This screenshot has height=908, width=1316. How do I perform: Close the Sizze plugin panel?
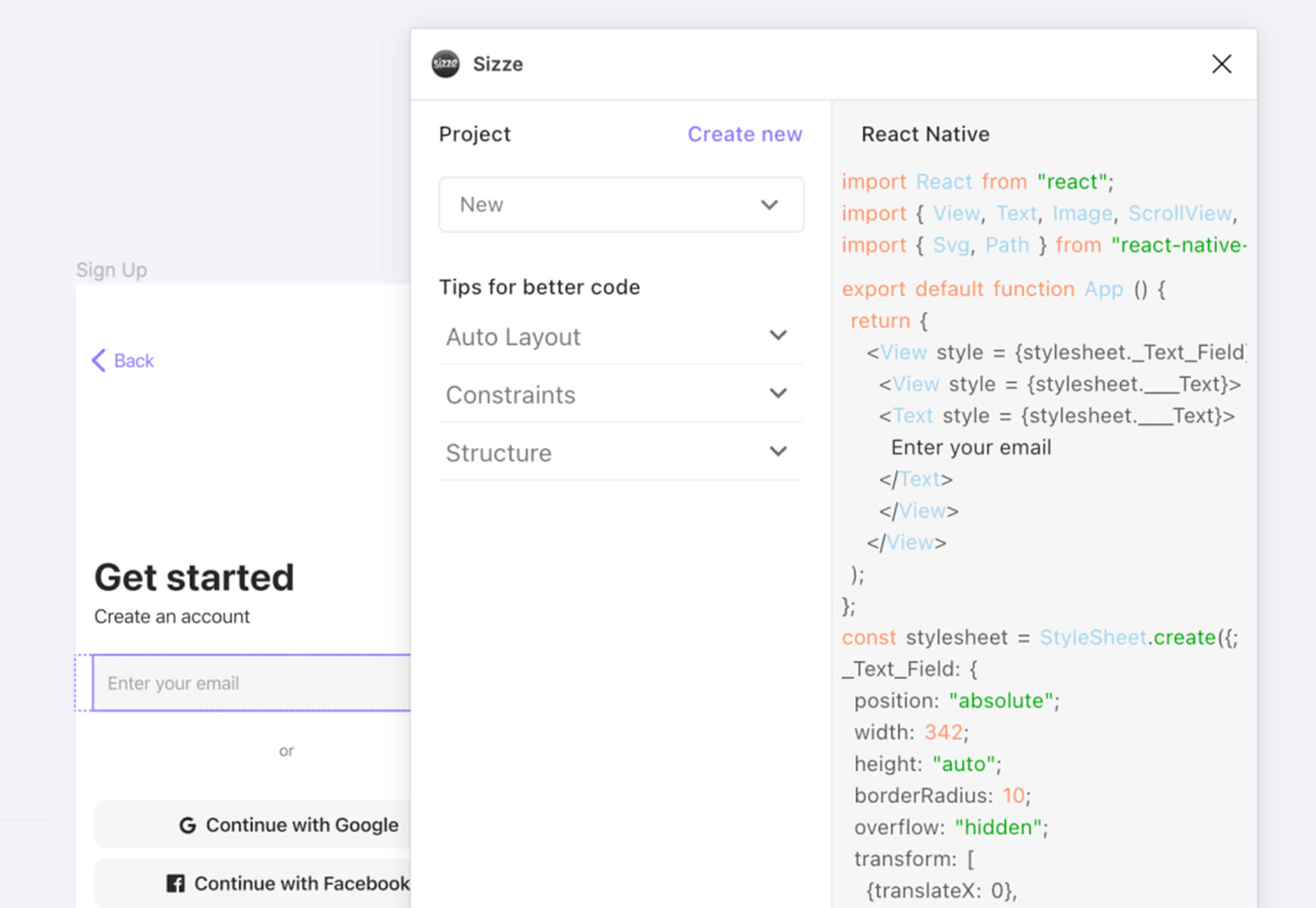(1221, 64)
